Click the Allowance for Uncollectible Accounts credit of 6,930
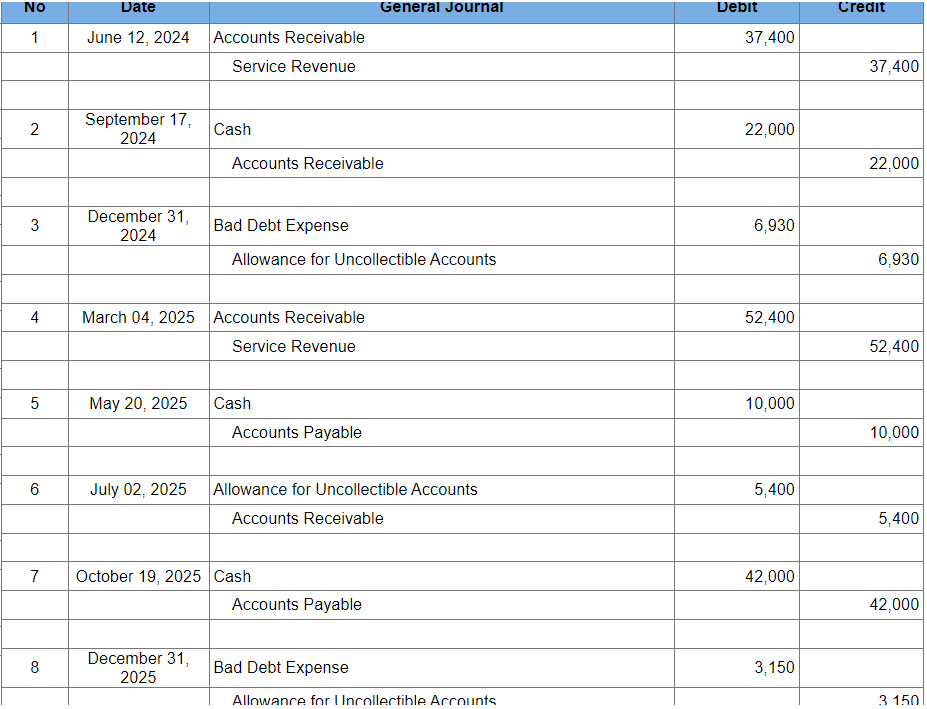The height and width of the screenshot is (709, 927). [x=897, y=259]
